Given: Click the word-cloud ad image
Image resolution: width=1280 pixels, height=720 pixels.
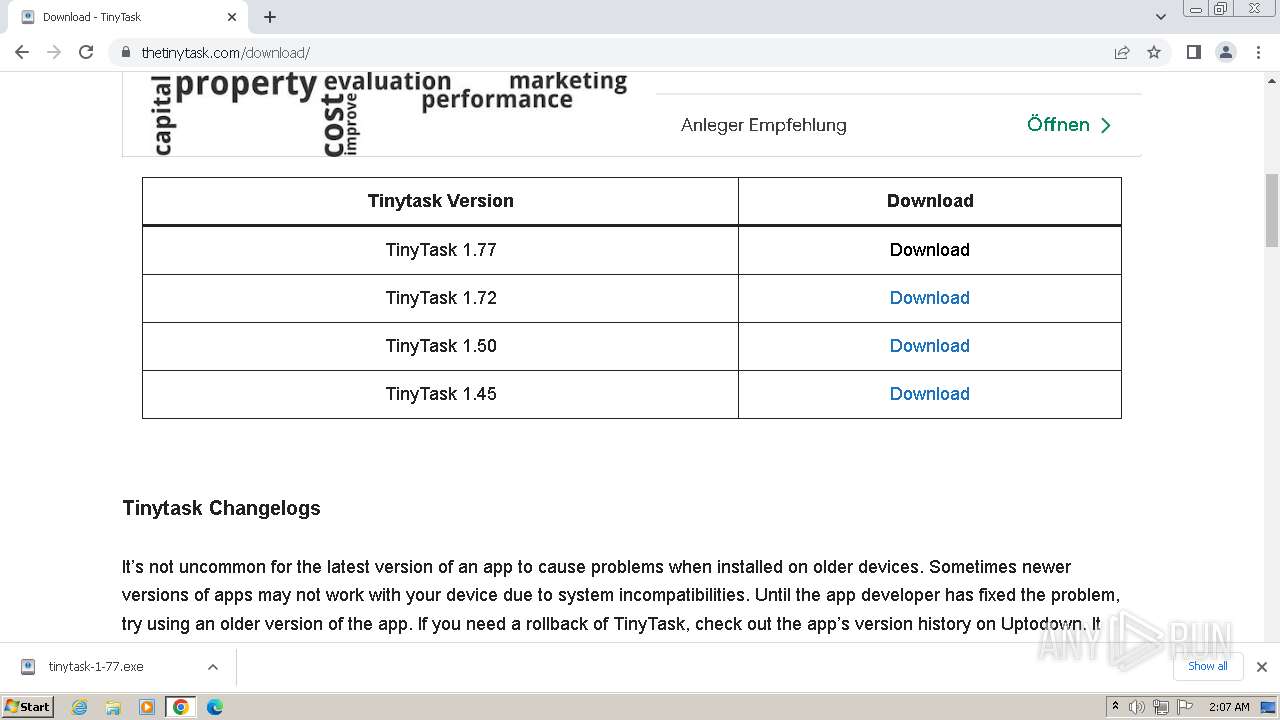Looking at the screenshot, I should 389,113.
